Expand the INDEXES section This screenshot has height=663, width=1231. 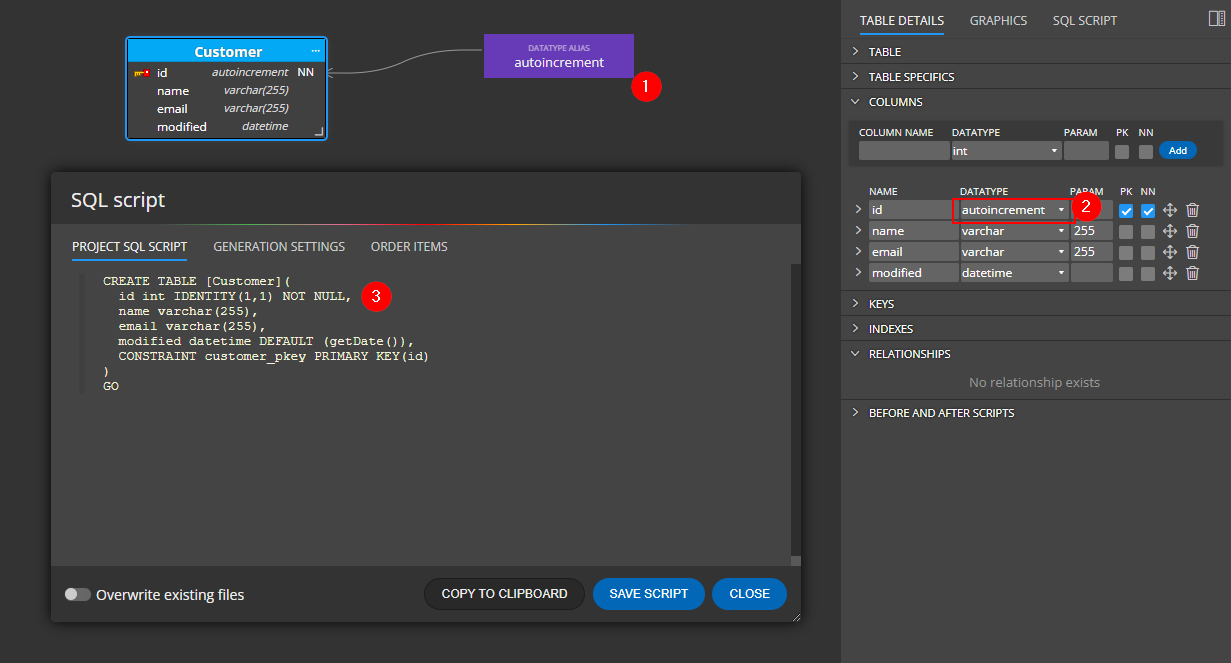(890, 329)
